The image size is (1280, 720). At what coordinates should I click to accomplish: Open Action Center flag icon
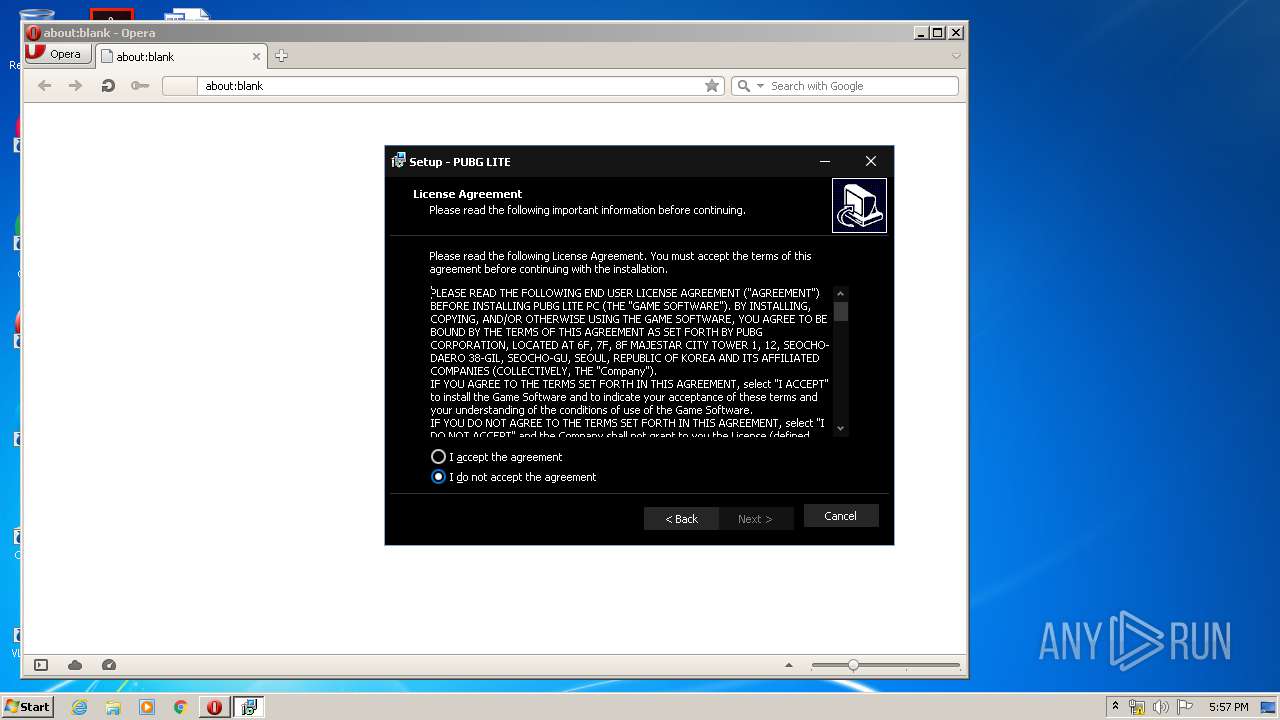coord(1185,707)
